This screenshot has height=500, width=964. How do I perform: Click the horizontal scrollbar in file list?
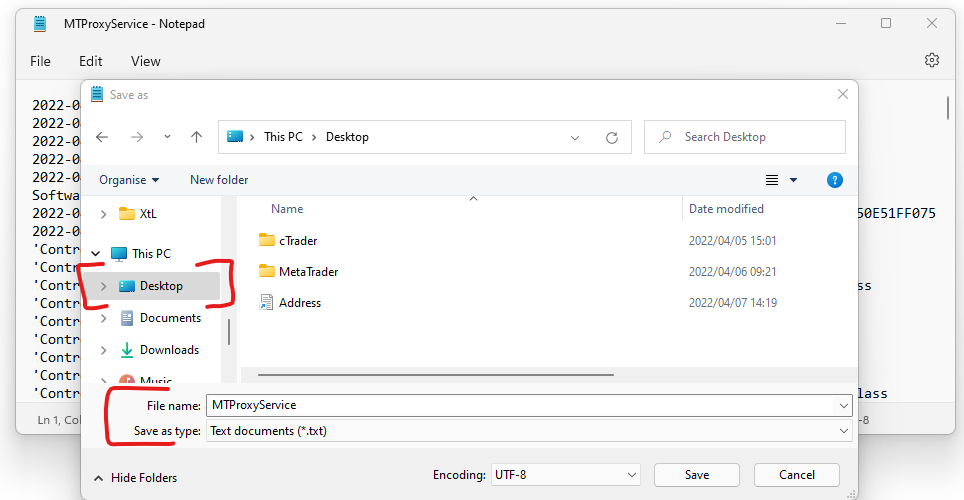click(x=435, y=375)
